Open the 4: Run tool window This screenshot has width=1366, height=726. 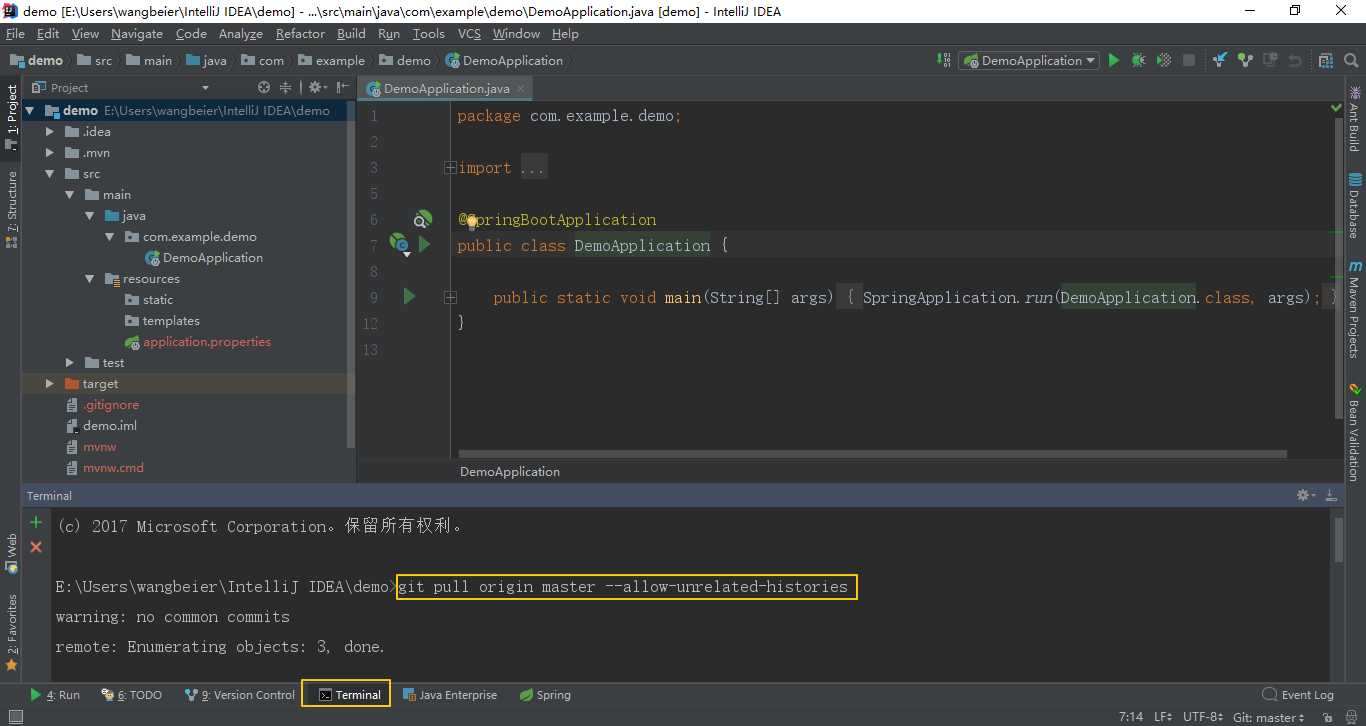[x=55, y=694]
